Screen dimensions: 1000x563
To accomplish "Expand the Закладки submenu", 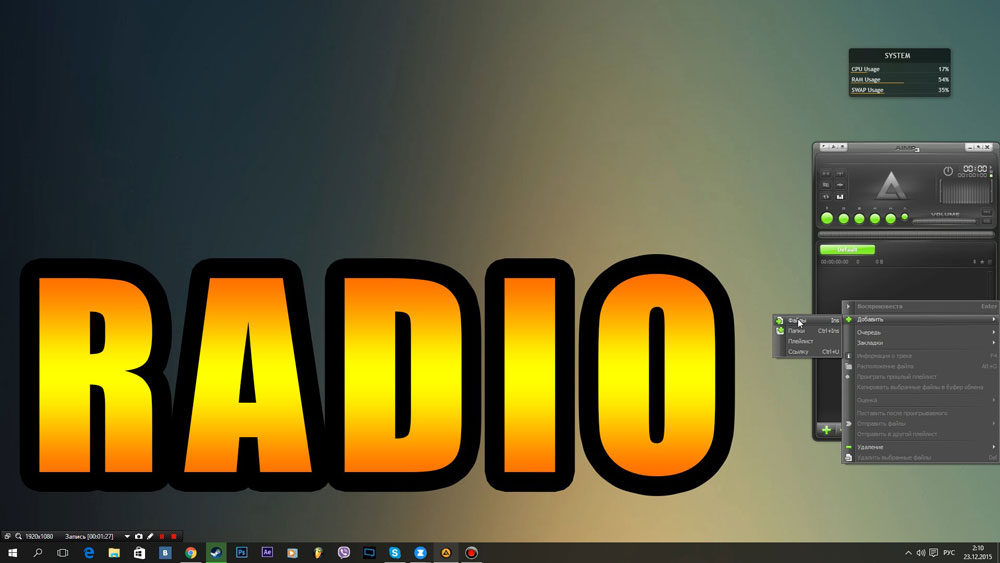I will click(921, 342).
